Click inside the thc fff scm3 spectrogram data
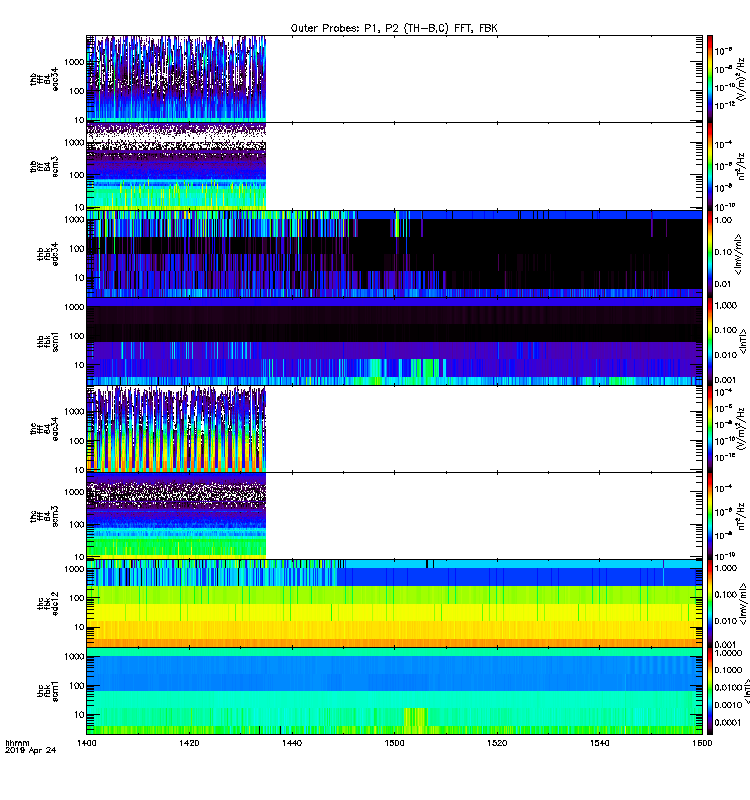This screenshot has height=800, width=750. (176, 516)
